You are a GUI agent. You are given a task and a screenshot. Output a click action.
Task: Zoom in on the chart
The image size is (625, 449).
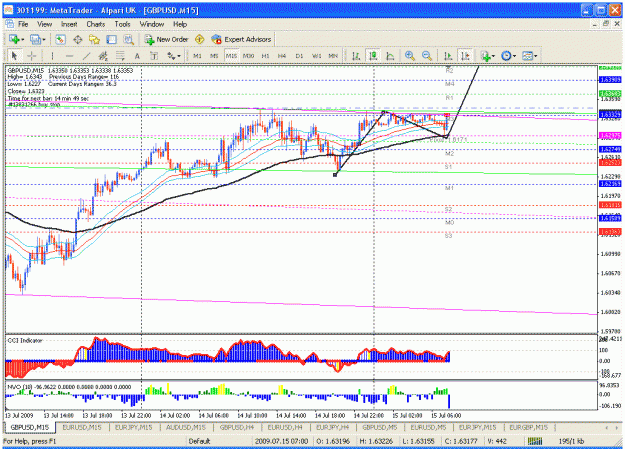(410, 56)
